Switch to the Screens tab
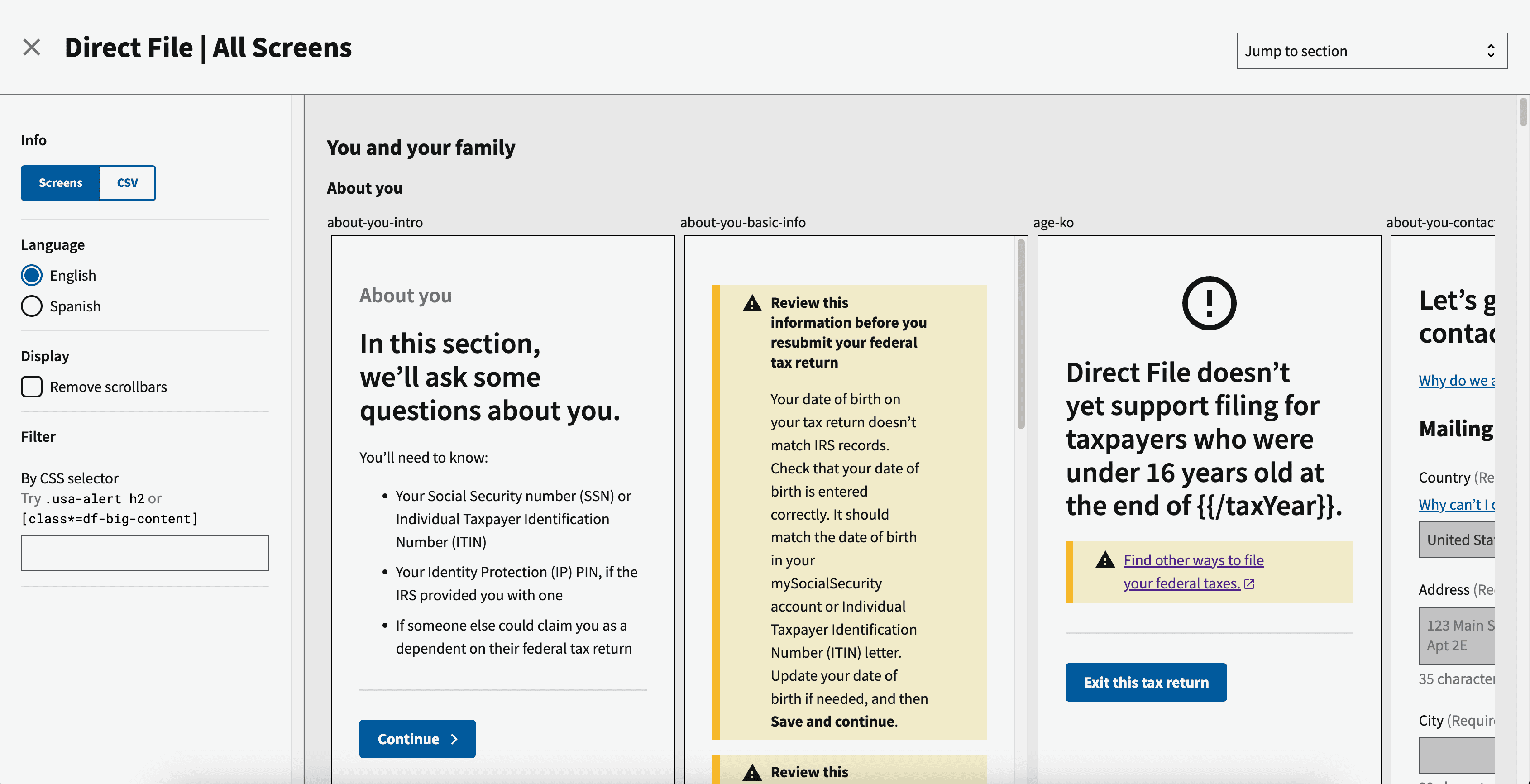Screen dimensions: 1530x784 tap(61, 183)
